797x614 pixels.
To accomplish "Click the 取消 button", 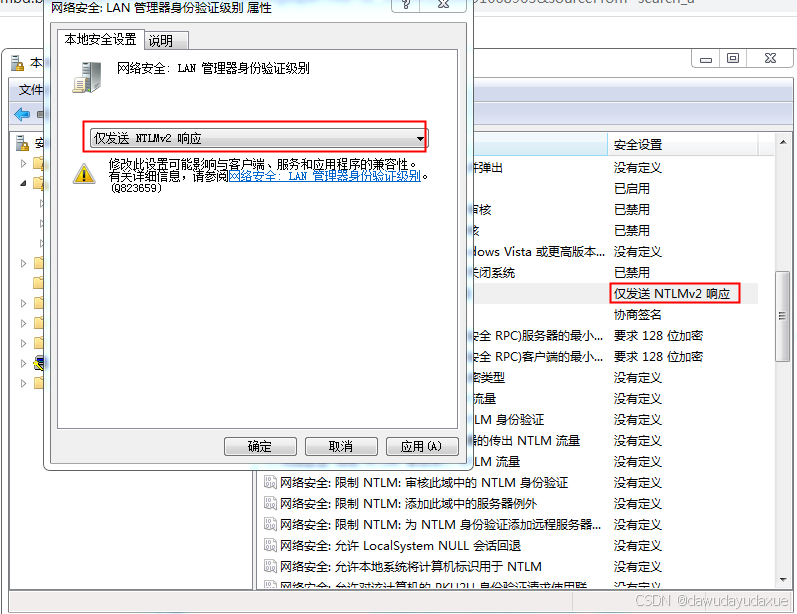I will (341, 446).
